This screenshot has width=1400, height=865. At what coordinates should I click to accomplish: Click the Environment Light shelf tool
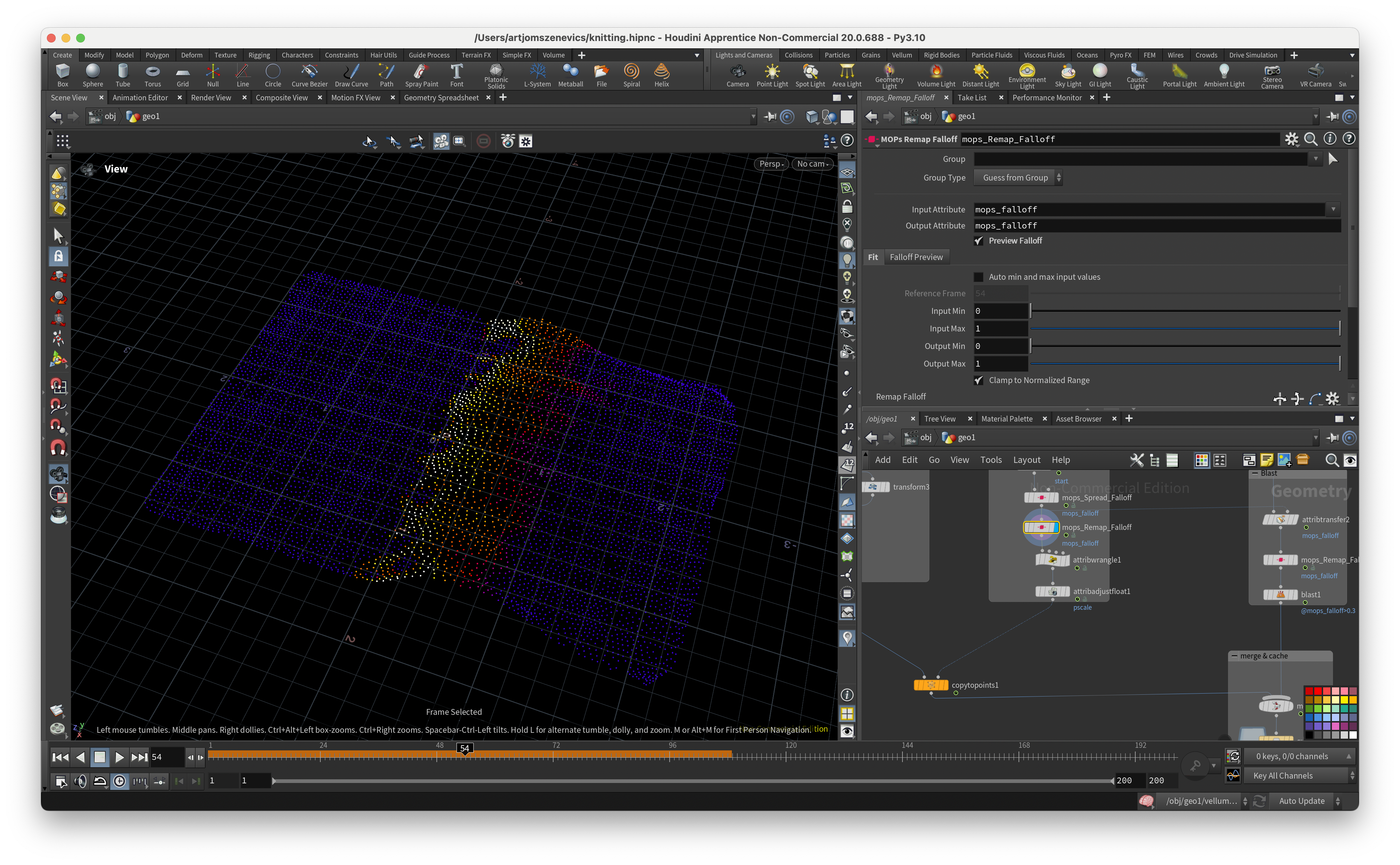(x=1027, y=74)
